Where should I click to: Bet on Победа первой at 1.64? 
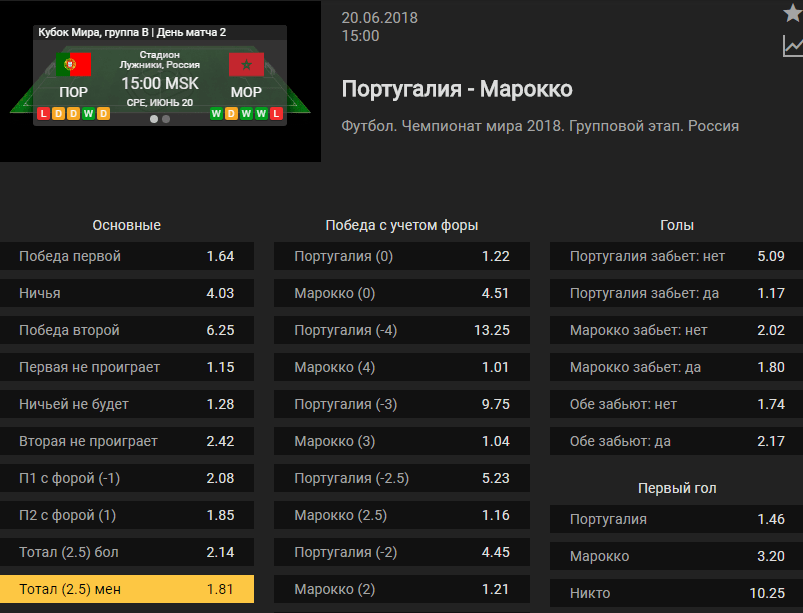[x=127, y=256]
